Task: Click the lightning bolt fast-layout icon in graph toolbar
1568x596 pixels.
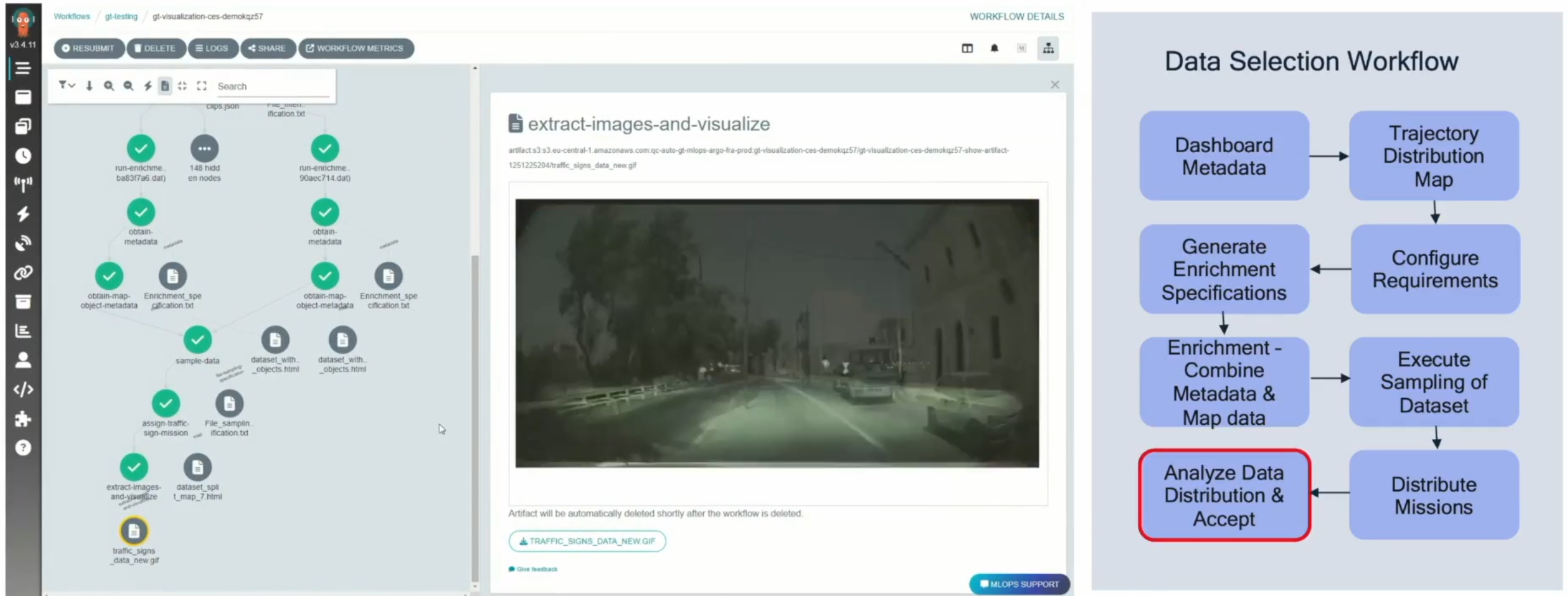Action: pyautogui.click(x=148, y=86)
